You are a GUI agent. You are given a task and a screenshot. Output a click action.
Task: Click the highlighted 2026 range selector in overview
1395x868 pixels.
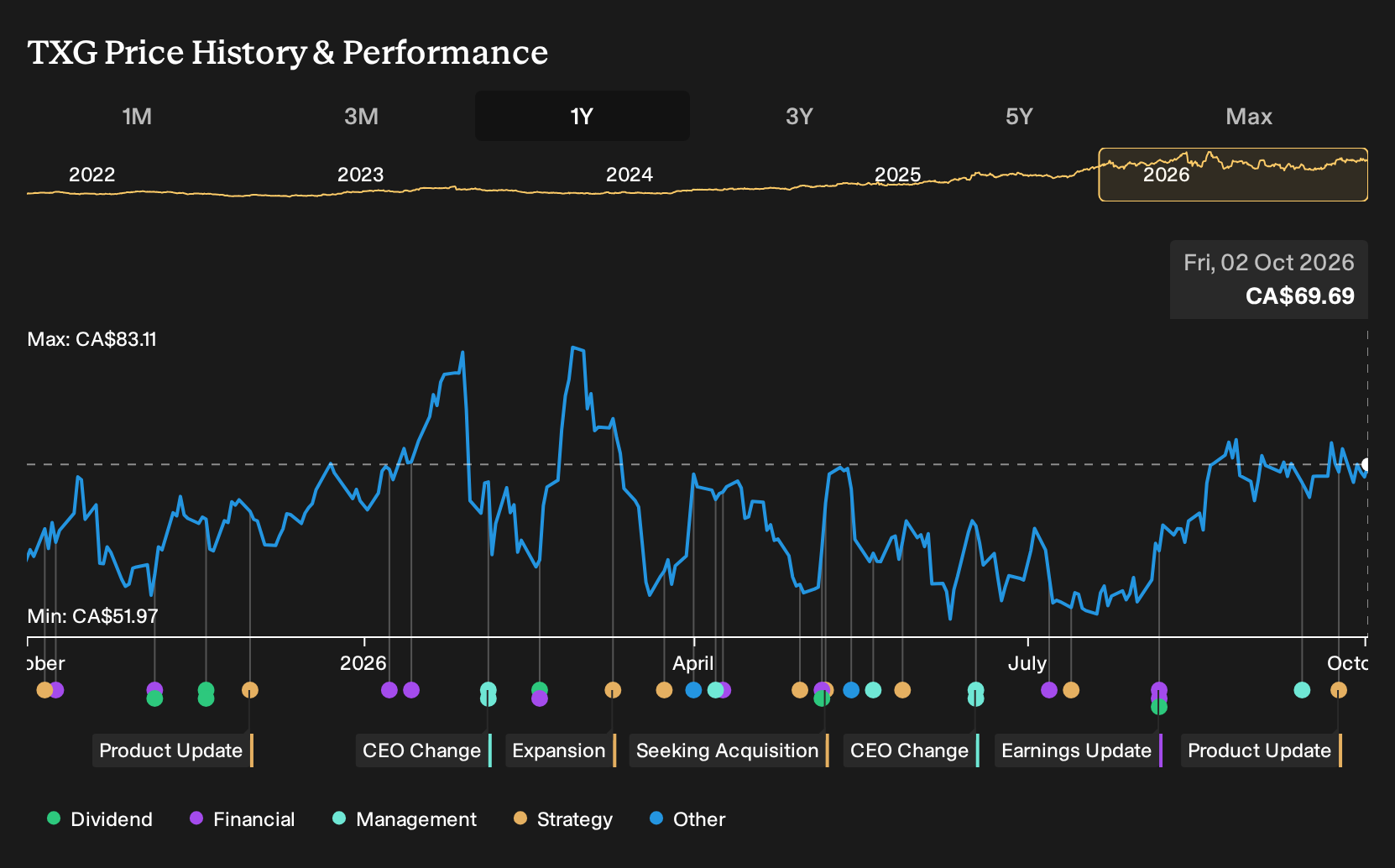(1233, 175)
